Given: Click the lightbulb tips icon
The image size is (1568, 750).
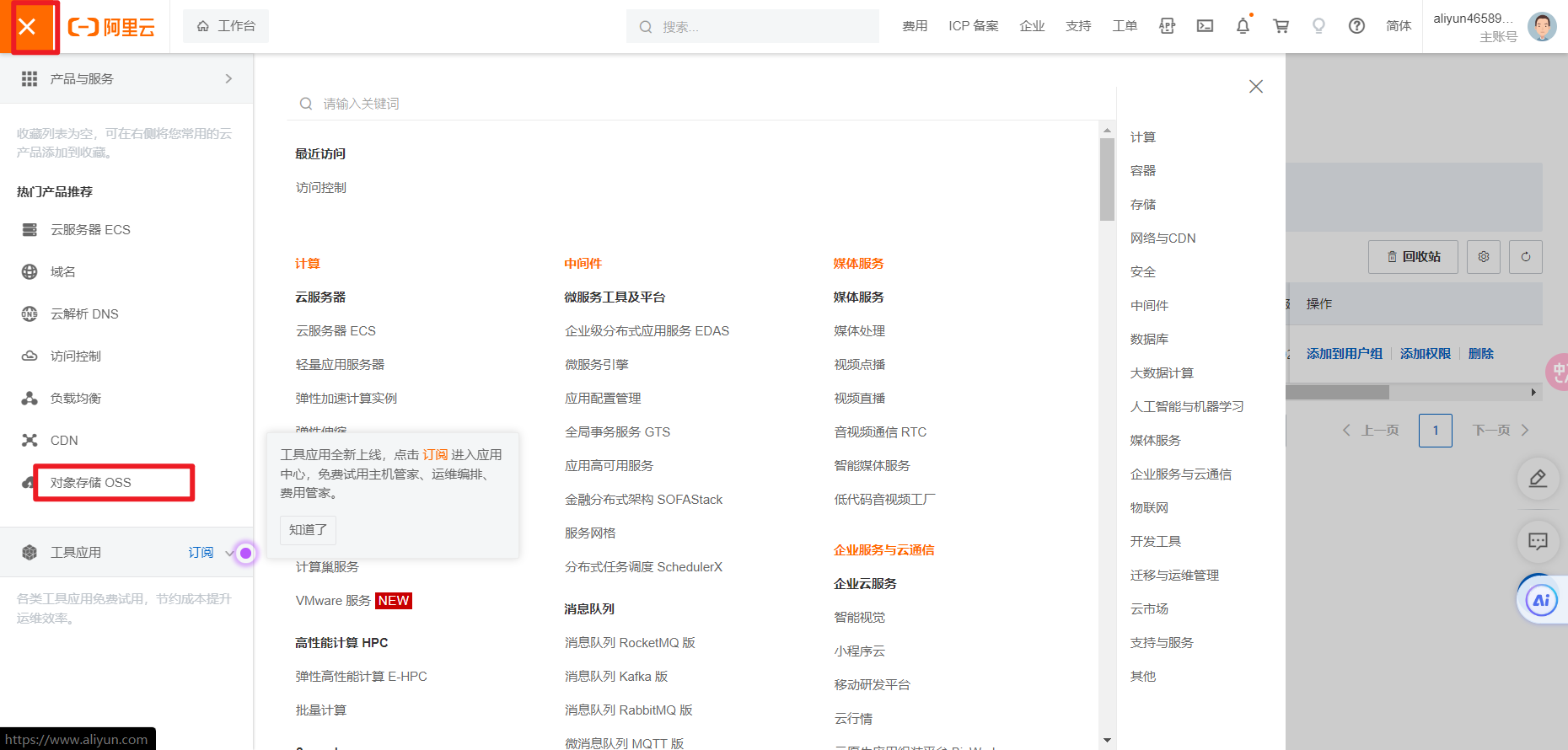Looking at the screenshot, I should click(1319, 26).
